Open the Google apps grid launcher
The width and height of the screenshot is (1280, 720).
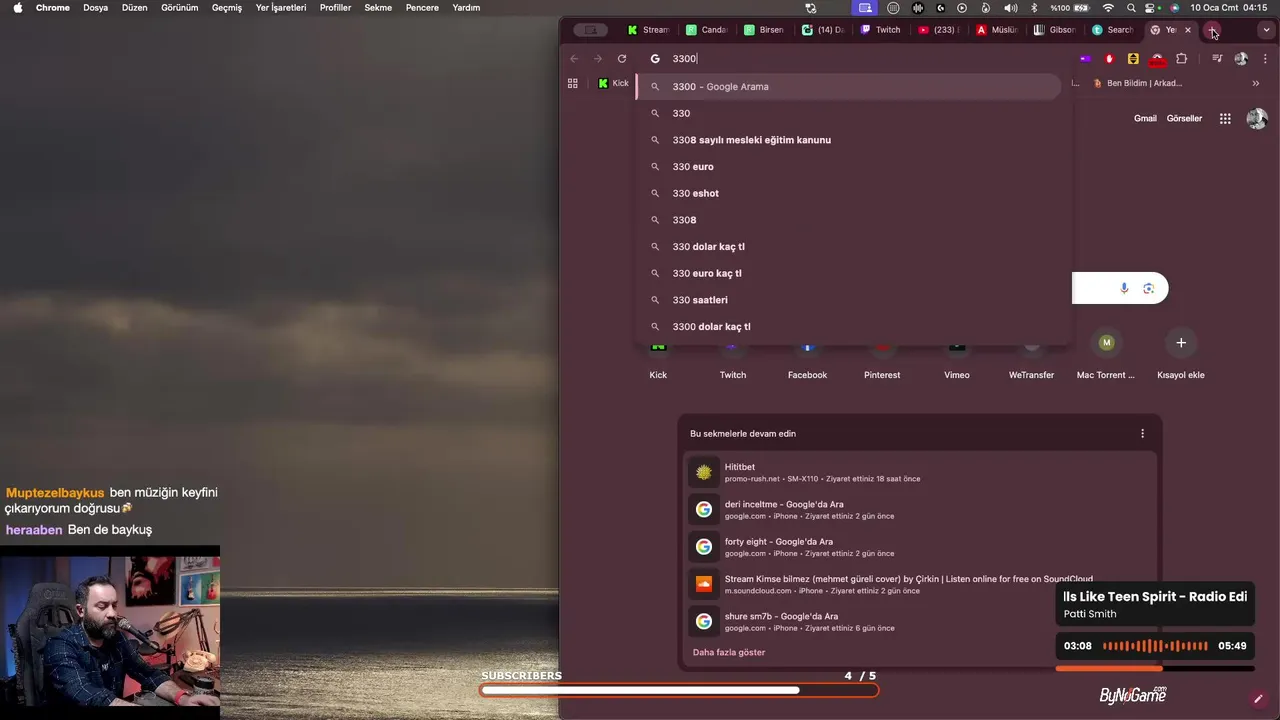pos(1225,118)
